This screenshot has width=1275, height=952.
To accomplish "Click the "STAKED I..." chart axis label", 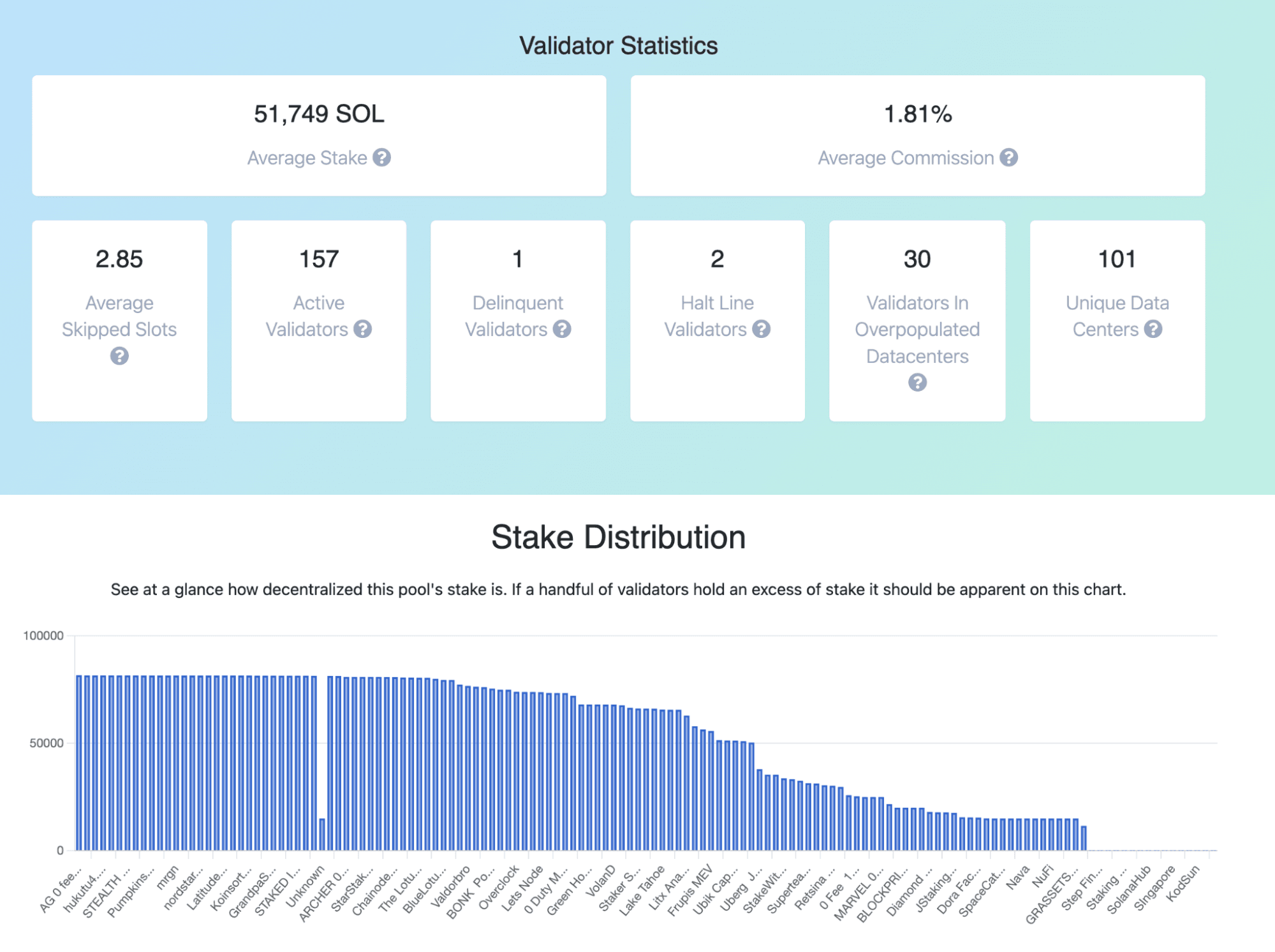I will click(x=278, y=891).
